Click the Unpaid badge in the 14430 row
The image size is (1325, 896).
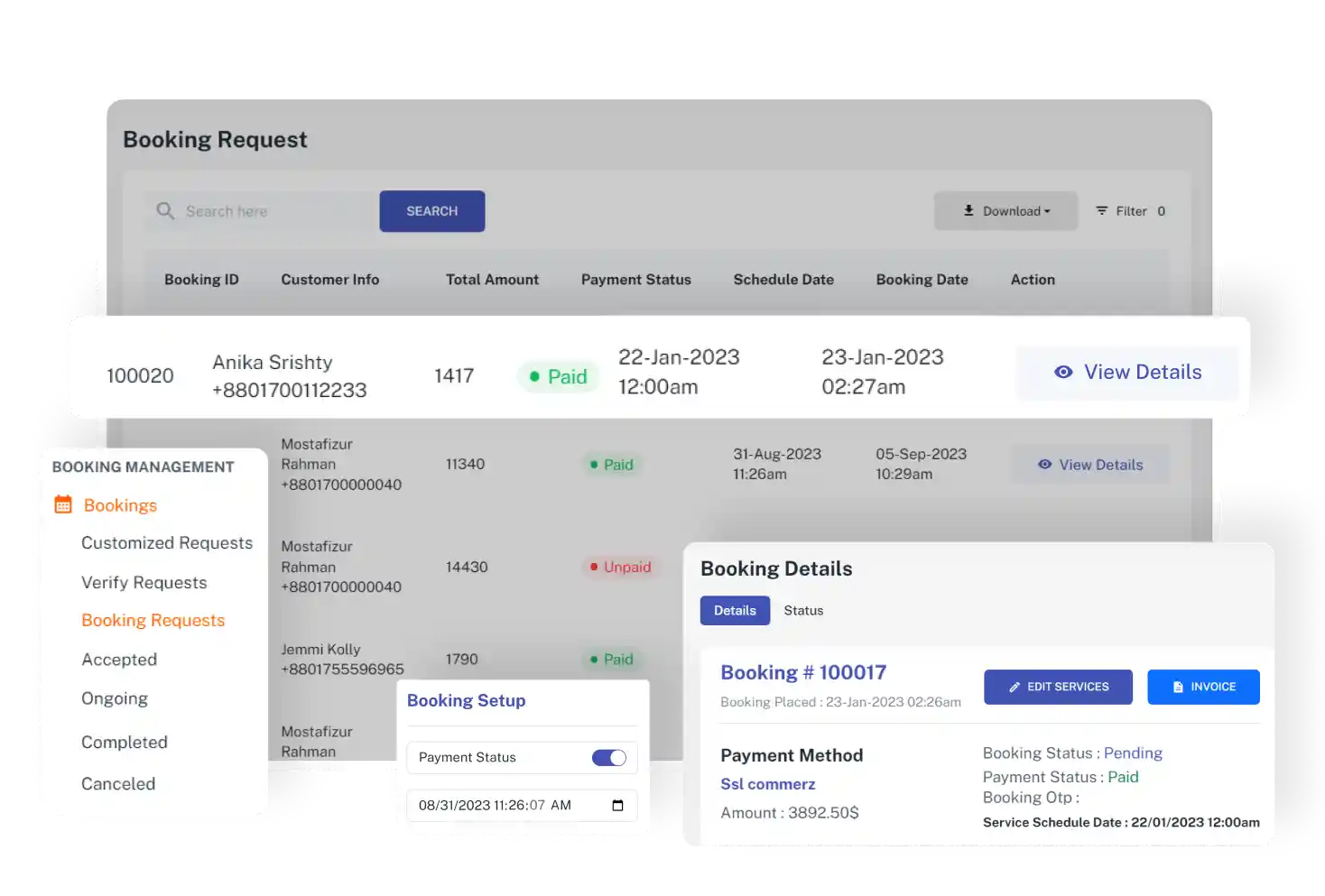[x=620, y=568]
